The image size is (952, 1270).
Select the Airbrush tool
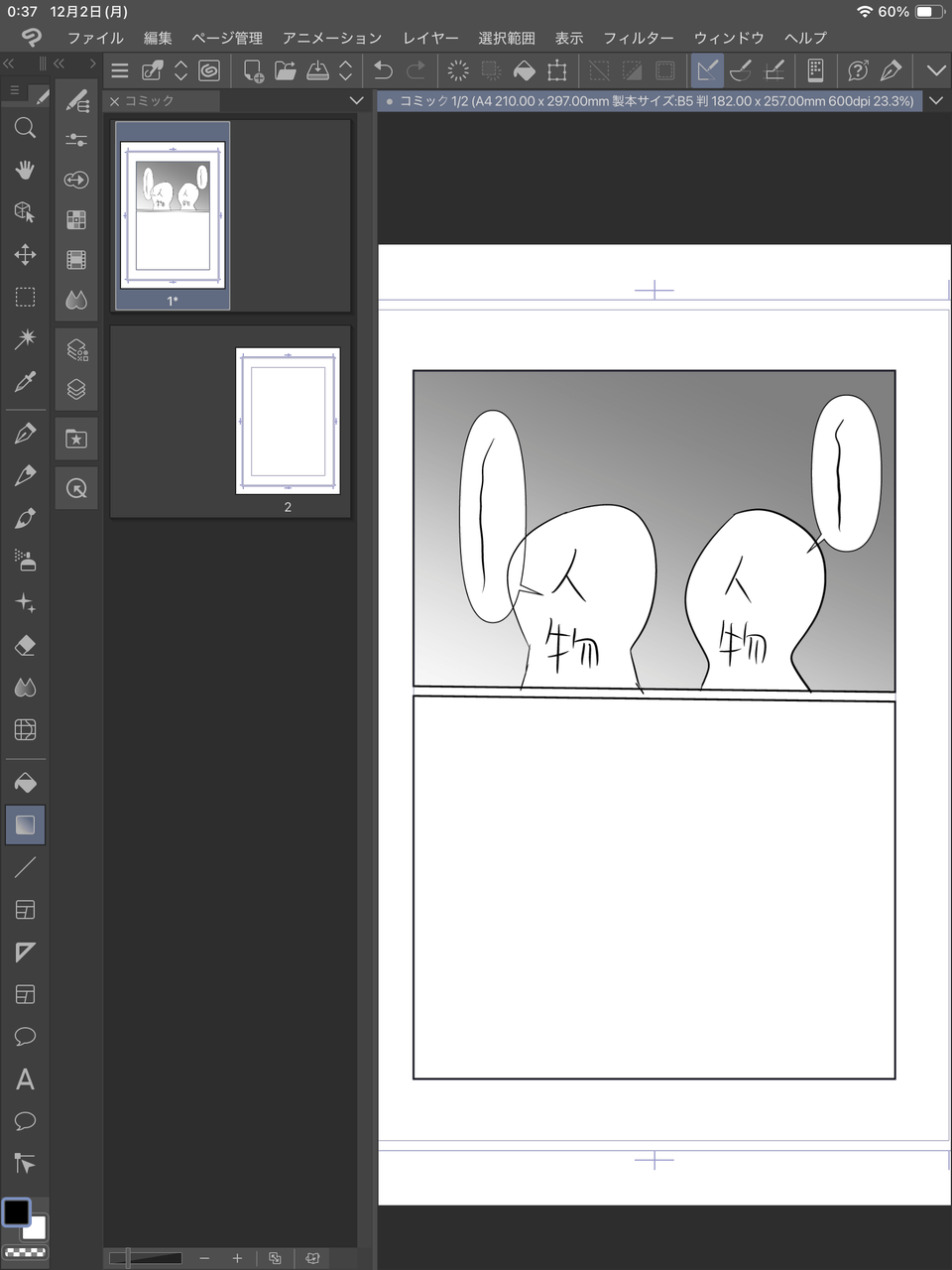[x=25, y=561]
